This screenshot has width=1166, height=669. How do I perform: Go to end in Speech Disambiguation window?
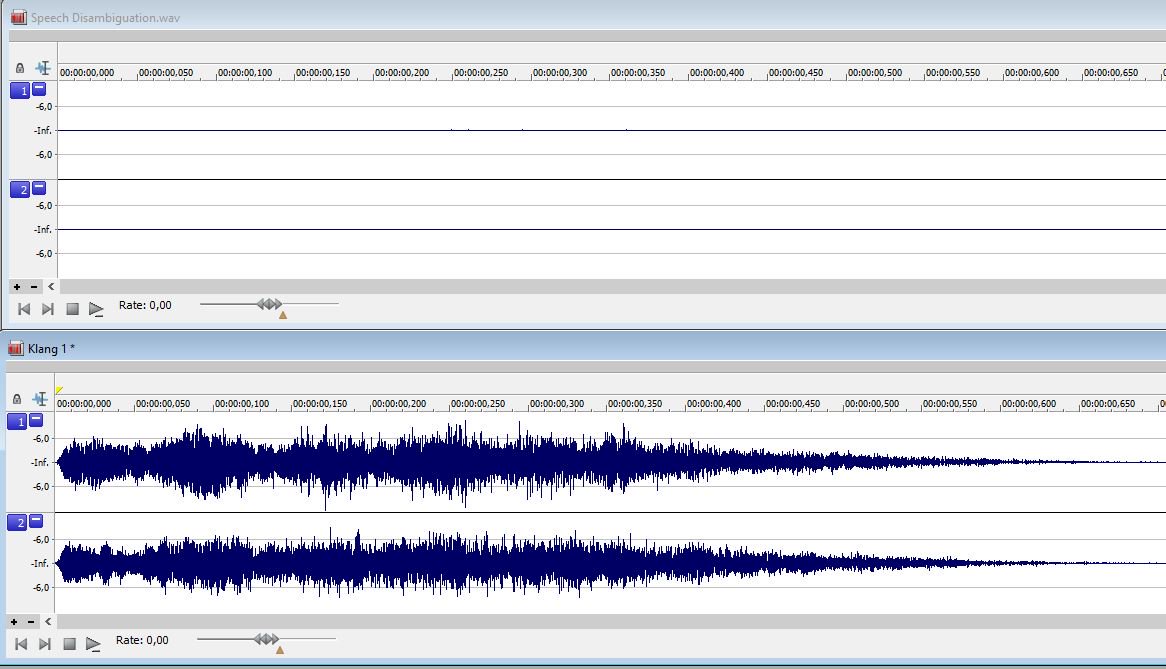click(48, 309)
